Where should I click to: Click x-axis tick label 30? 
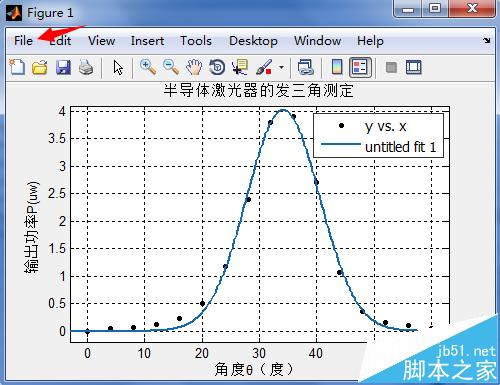click(x=259, y=353)
